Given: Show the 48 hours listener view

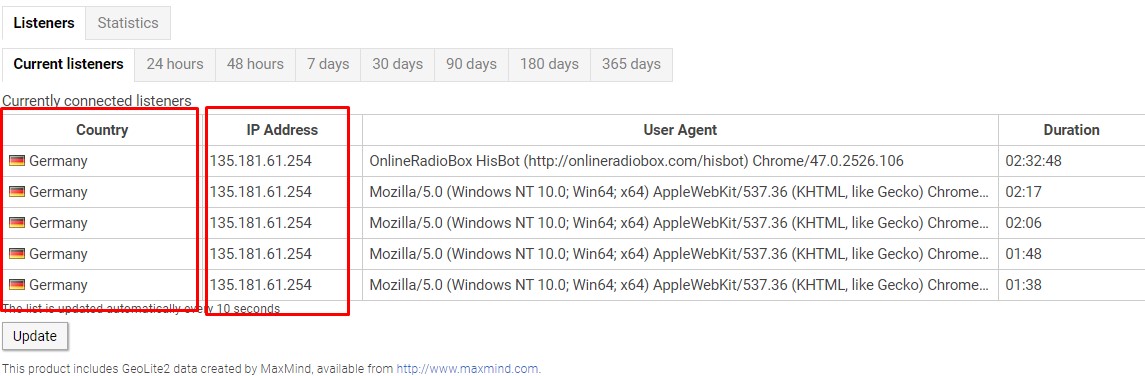Looking at the screenshot, I should pos(255,64).
